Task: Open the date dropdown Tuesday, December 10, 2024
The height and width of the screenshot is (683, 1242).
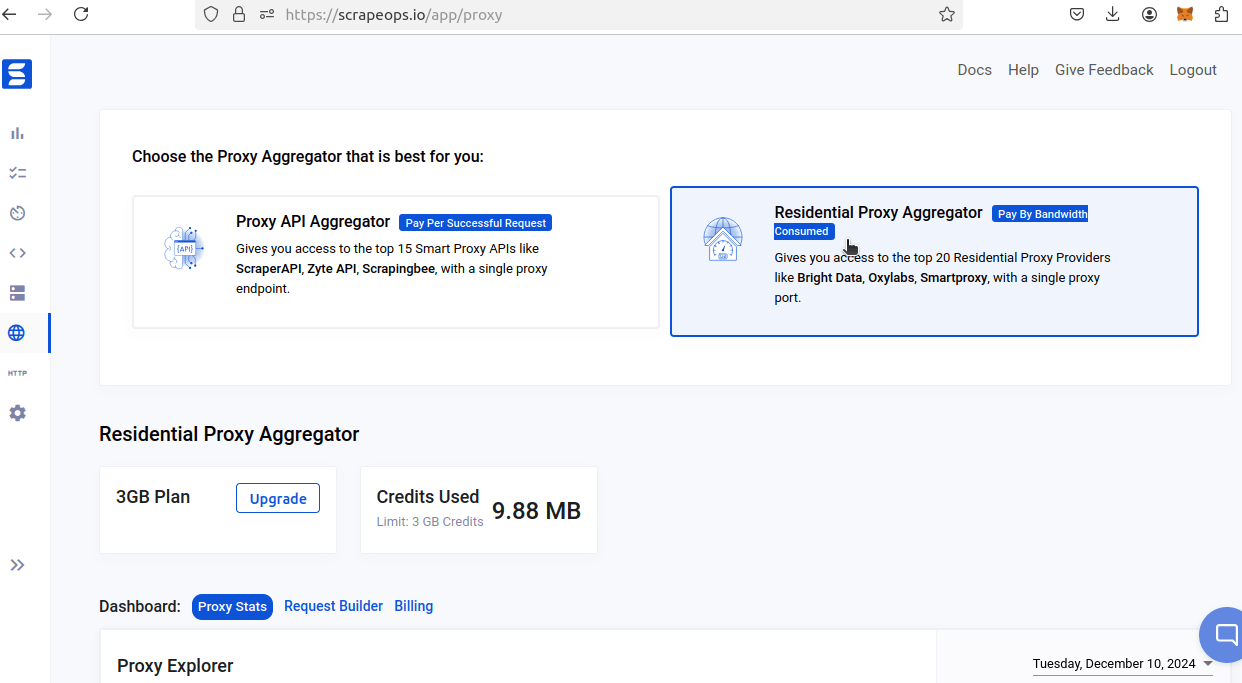Action: point(1123,664)
